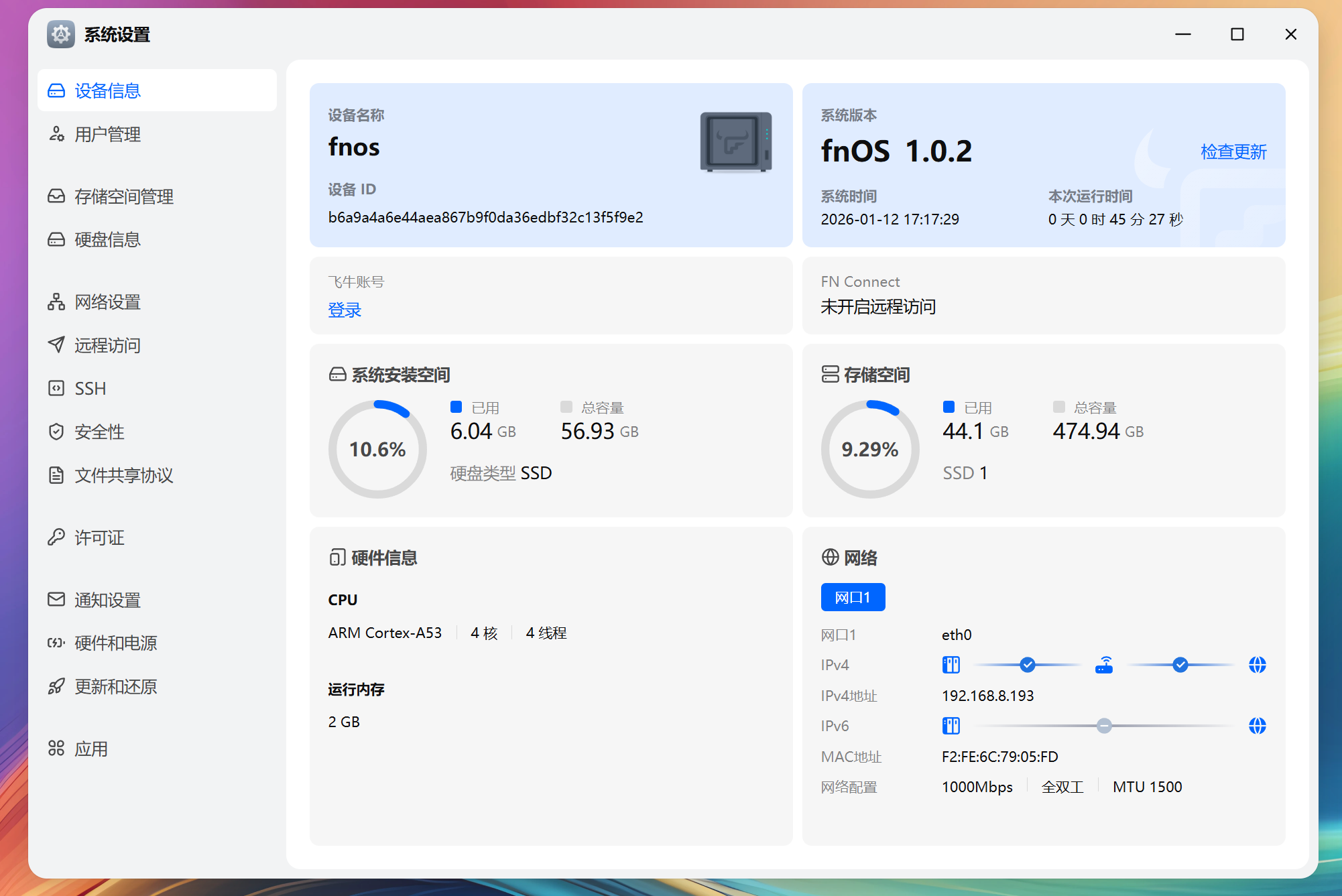Screen dimensions: 1342x896
Task: Open 远程访问 paper plane item
Action: coord(107,345)
